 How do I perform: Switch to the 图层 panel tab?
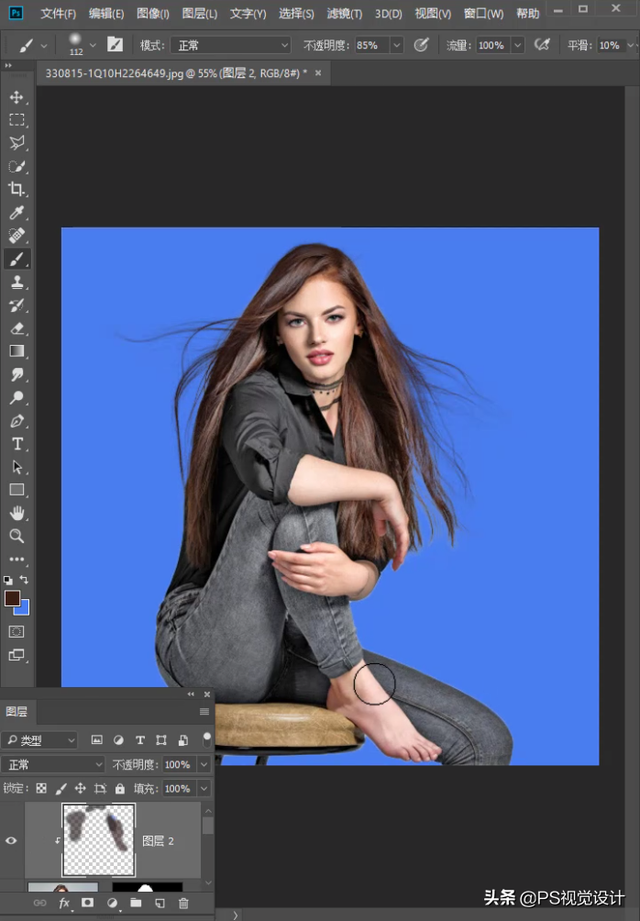16,711
